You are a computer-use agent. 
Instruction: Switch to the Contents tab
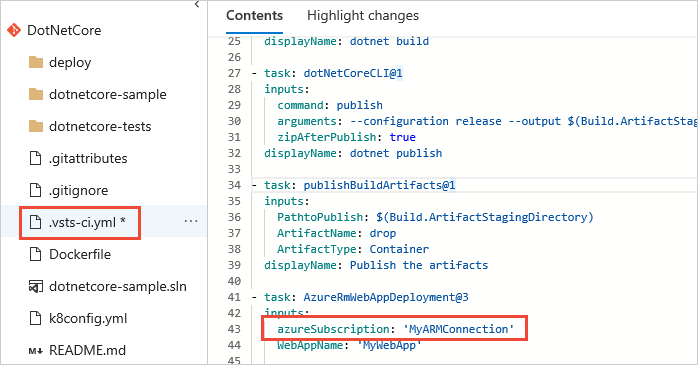[x=255, y=16]
